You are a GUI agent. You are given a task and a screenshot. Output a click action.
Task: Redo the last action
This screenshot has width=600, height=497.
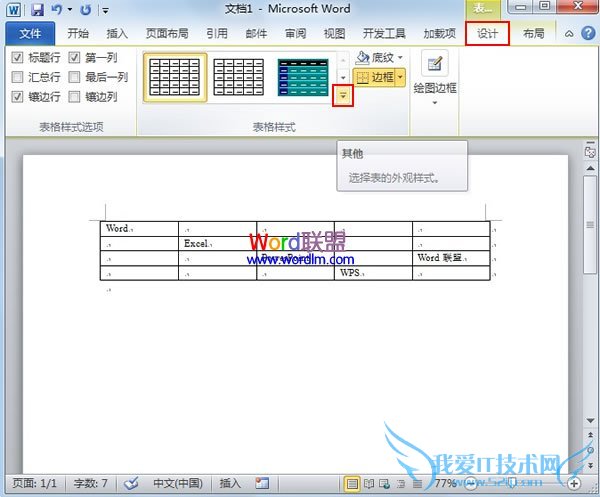pos(85,10)
